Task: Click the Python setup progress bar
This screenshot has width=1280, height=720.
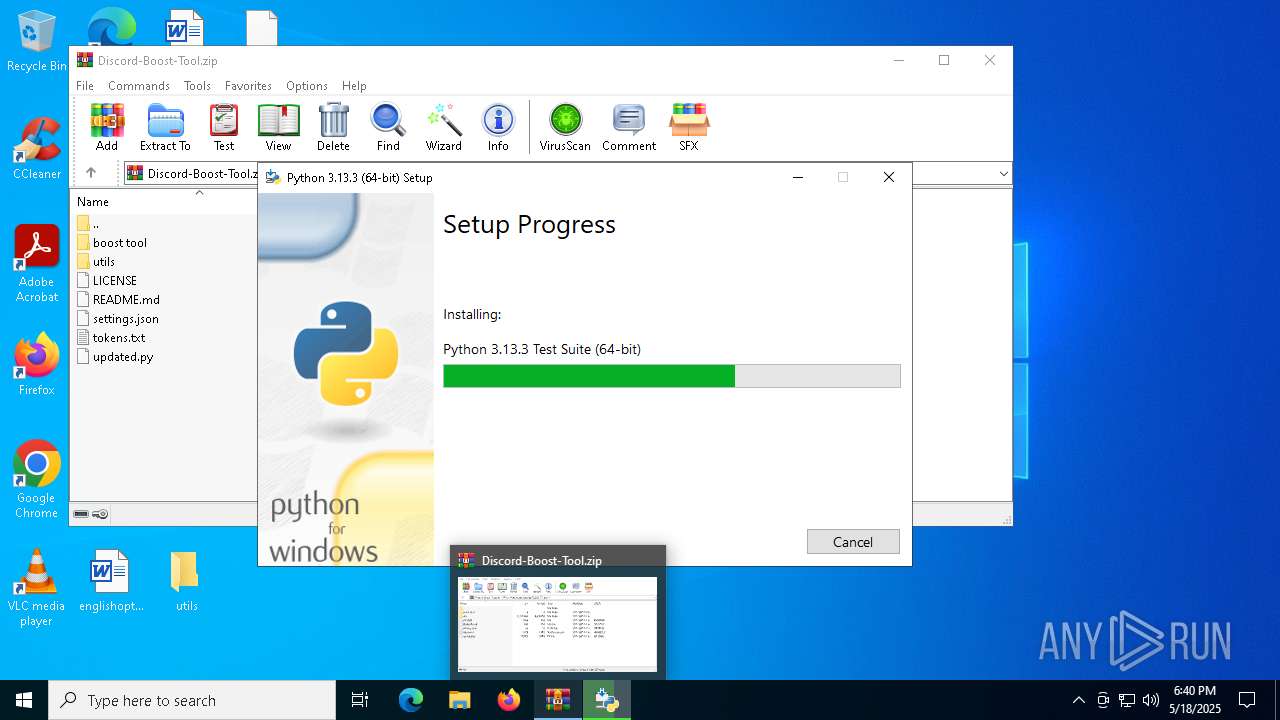Action: [x=672, y=376]
